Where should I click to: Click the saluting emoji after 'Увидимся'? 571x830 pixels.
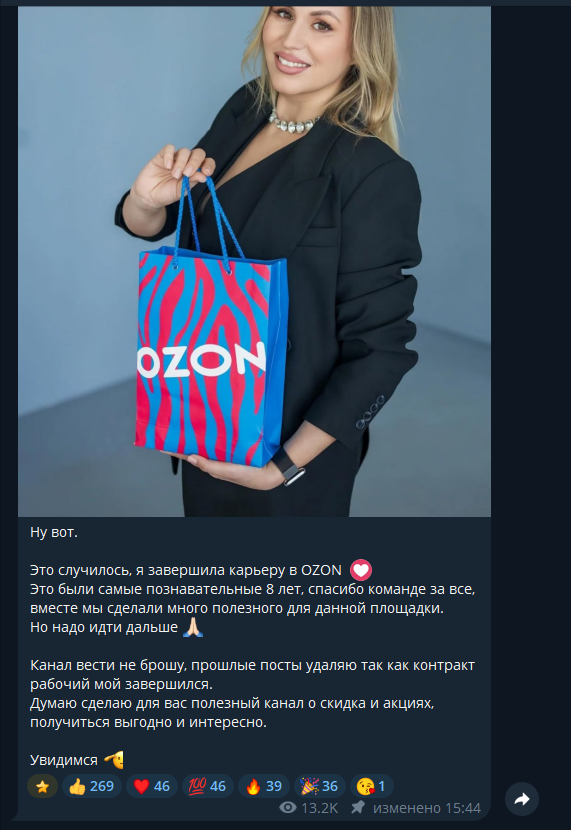click(x=114, y=760)
